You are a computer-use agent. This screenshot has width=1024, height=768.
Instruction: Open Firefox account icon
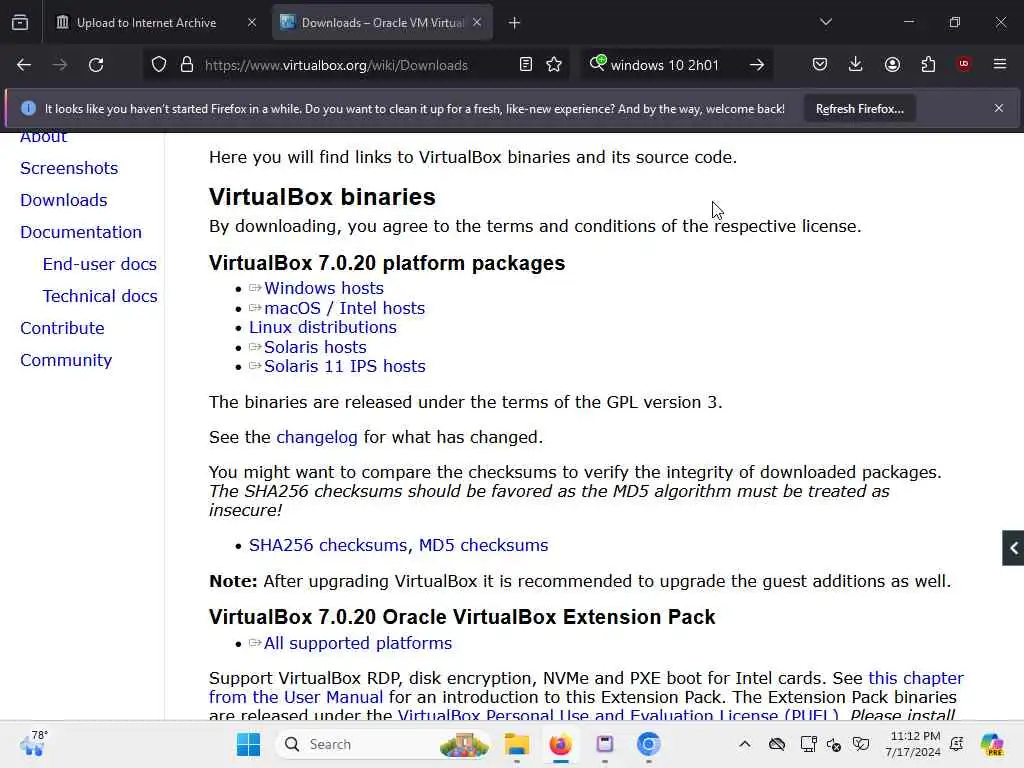pyautogui.click(x=892, y=64)
